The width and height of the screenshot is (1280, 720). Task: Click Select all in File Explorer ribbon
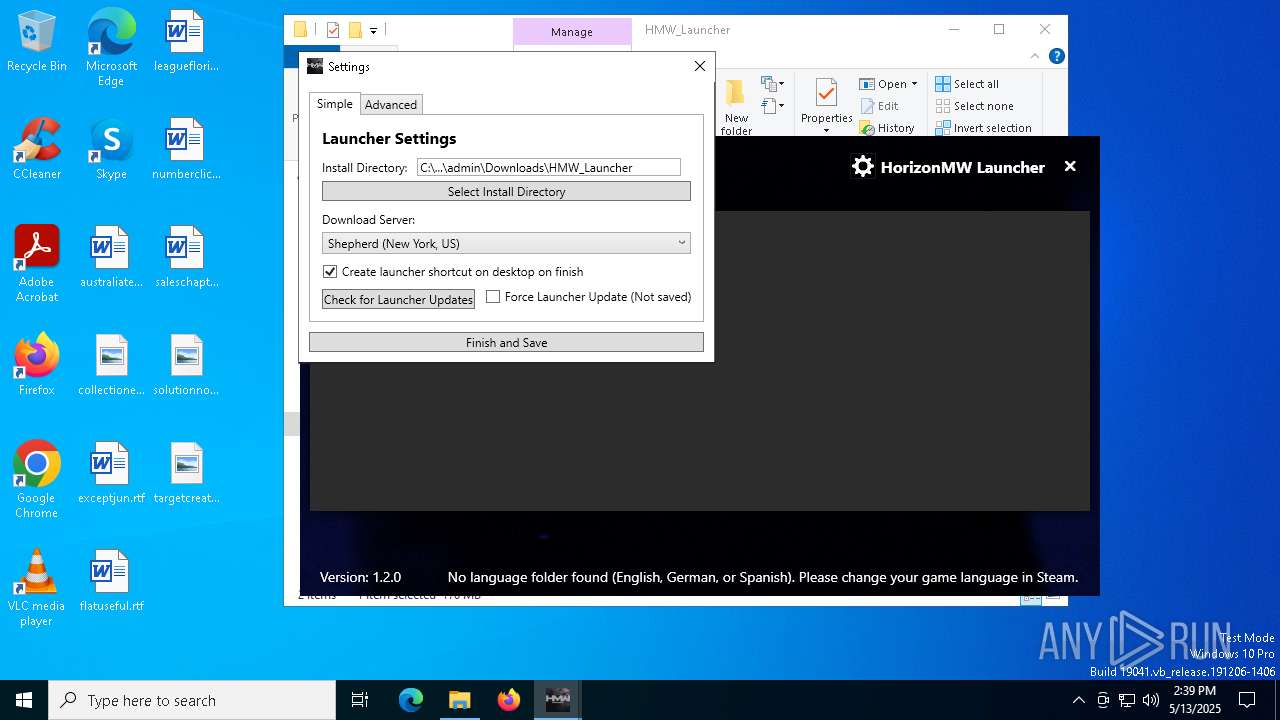coord(967,84)
